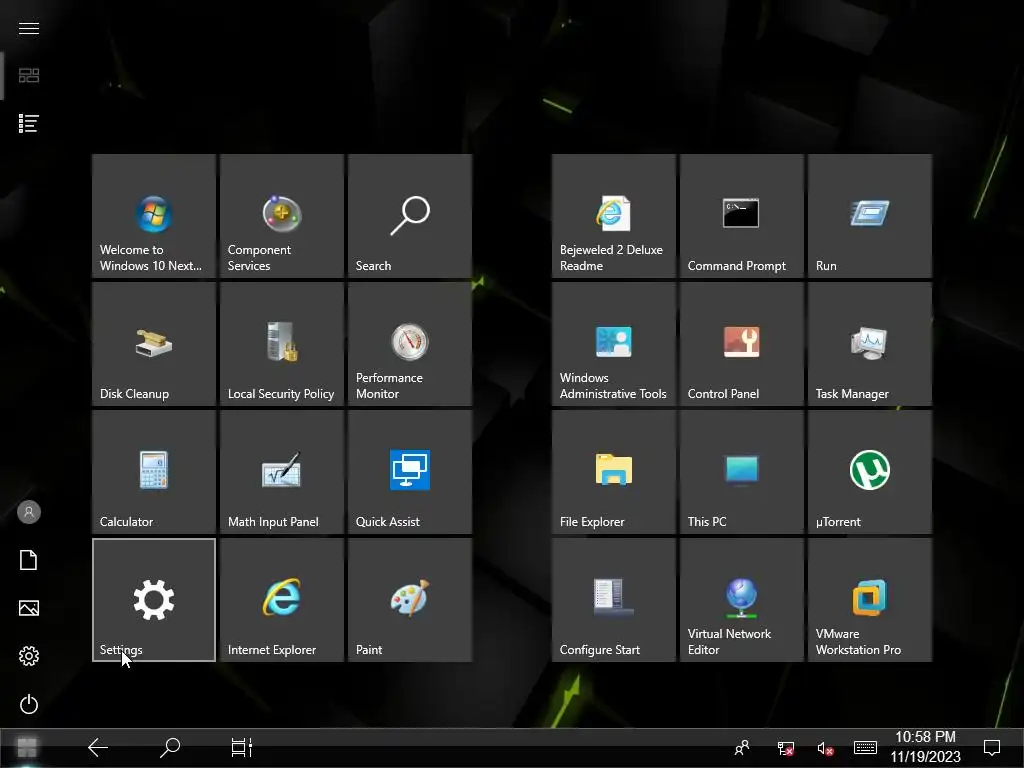Switch to All apps list view
Image resolution: width=1024 pixels, height=768 pixels.
(x=29, y=123)
